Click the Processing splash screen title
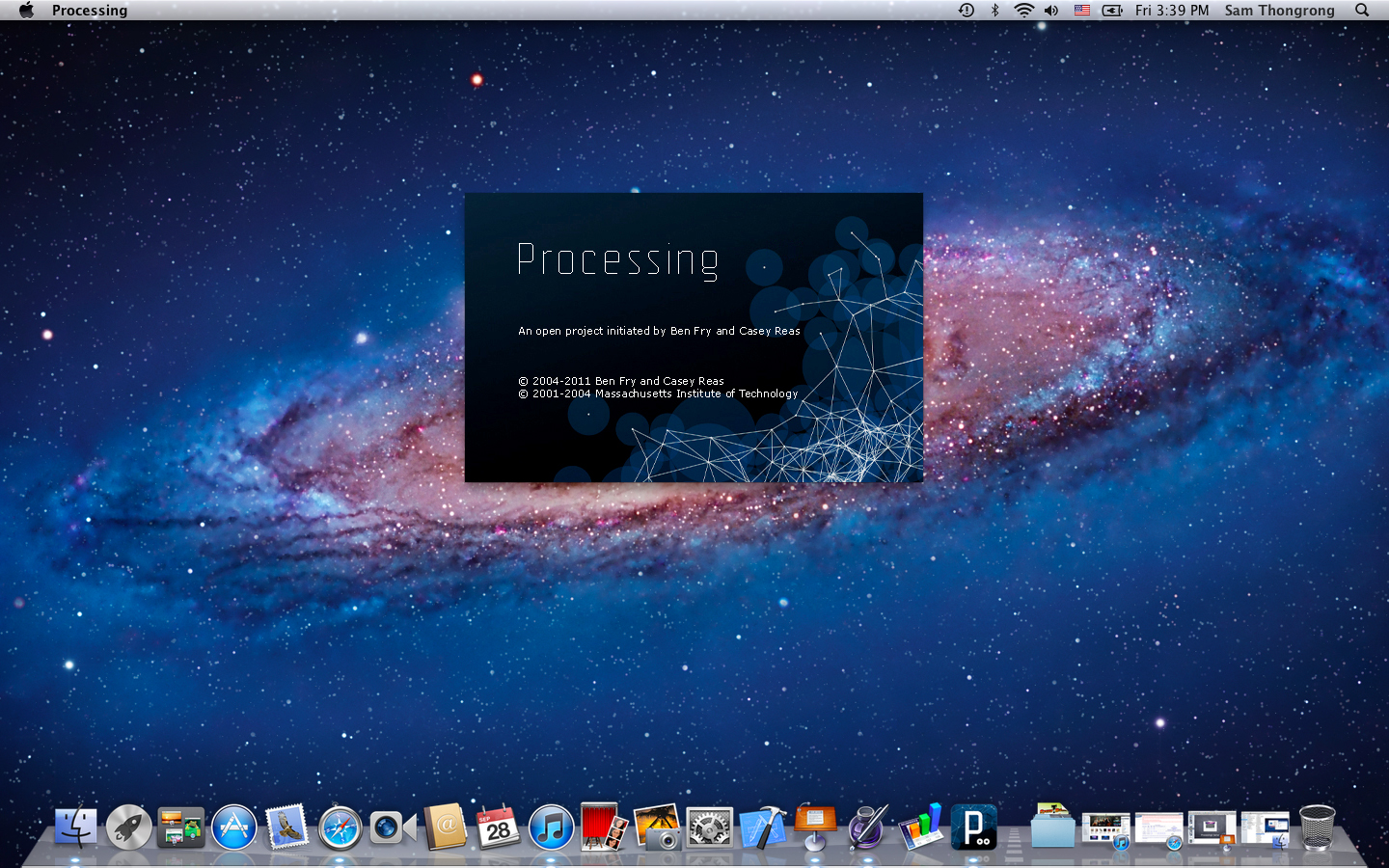 (618, 260)
